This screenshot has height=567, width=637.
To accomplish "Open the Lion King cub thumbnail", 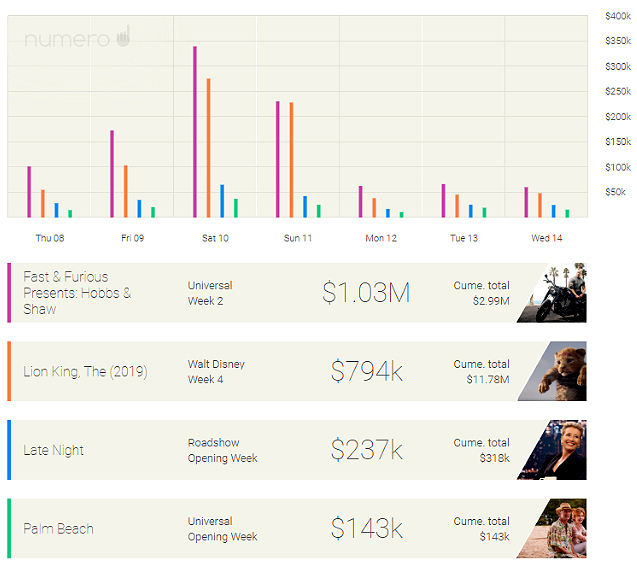I will (554, 371).
